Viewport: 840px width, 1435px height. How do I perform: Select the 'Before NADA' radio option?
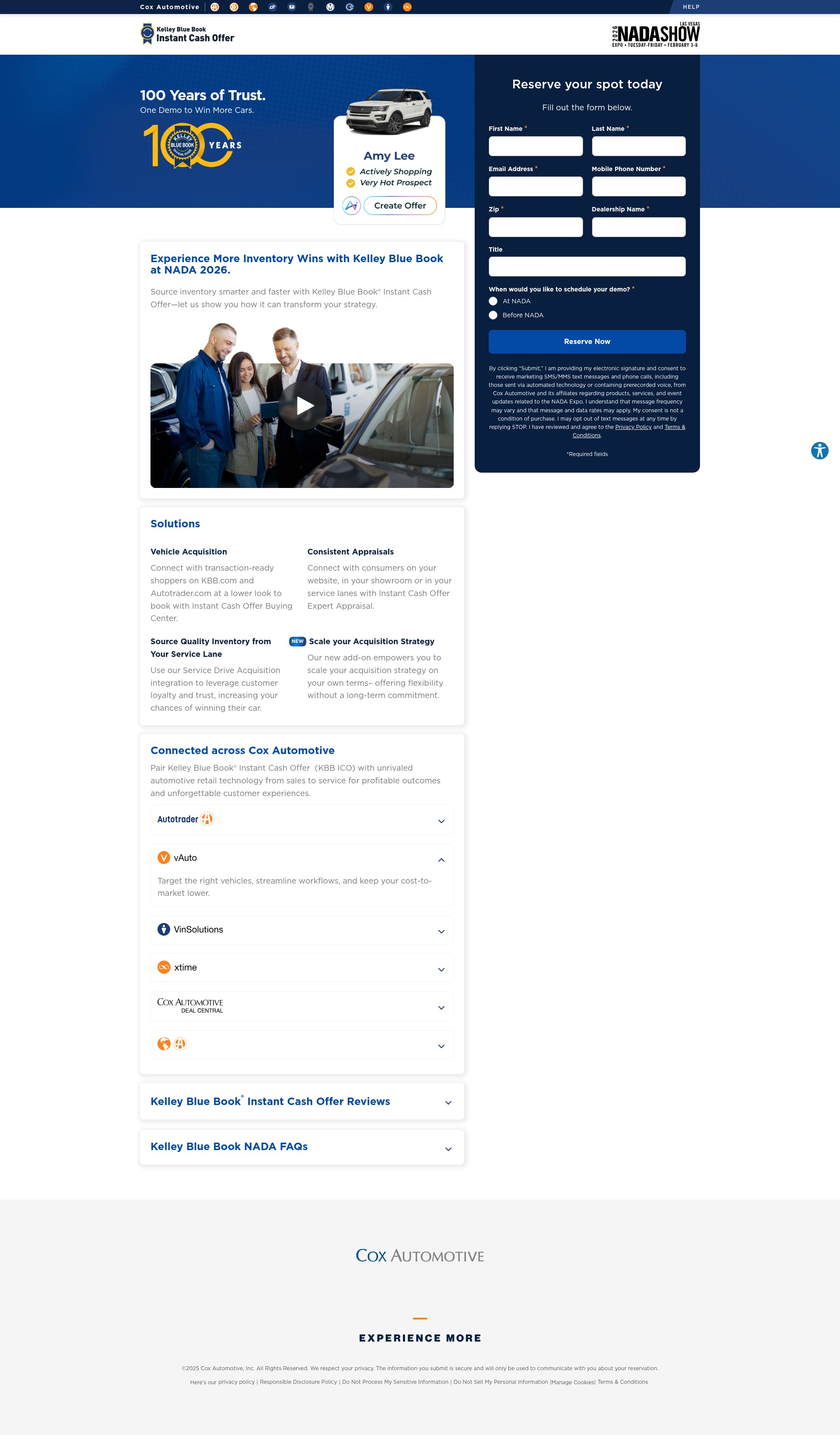(493, 315)
